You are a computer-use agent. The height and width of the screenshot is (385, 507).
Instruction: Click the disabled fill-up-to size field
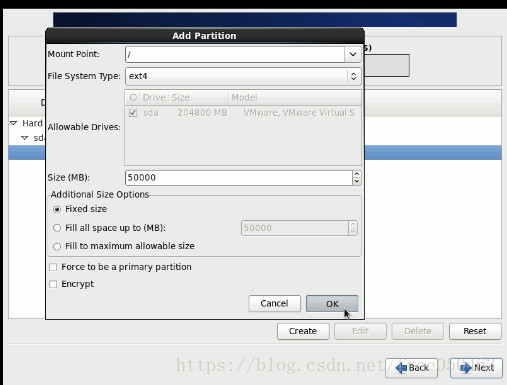[x=295, y=228]
